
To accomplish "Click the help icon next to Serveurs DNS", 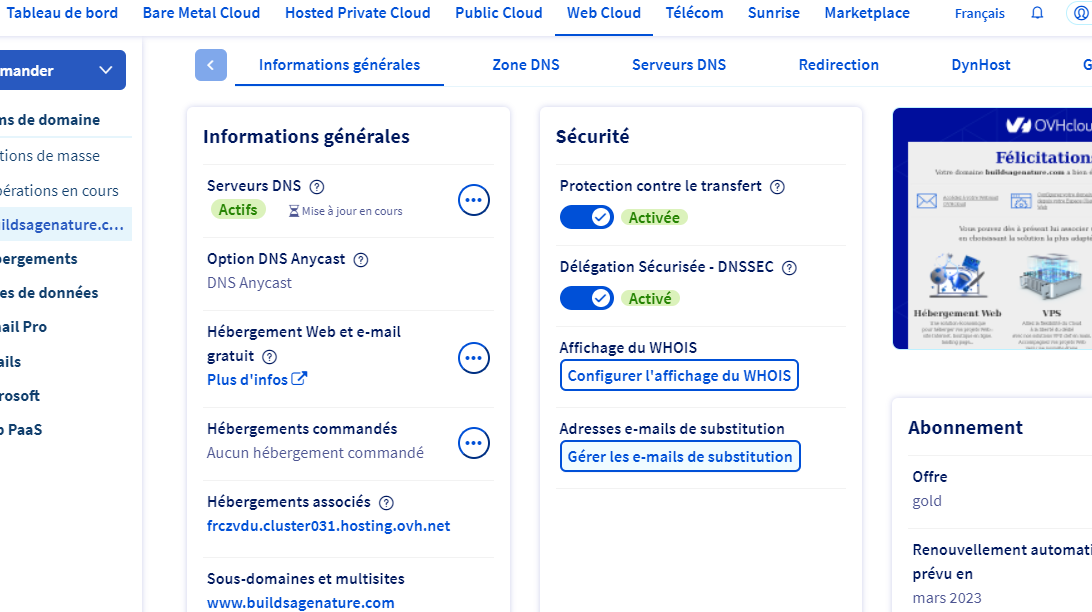I will click(317, 186).
